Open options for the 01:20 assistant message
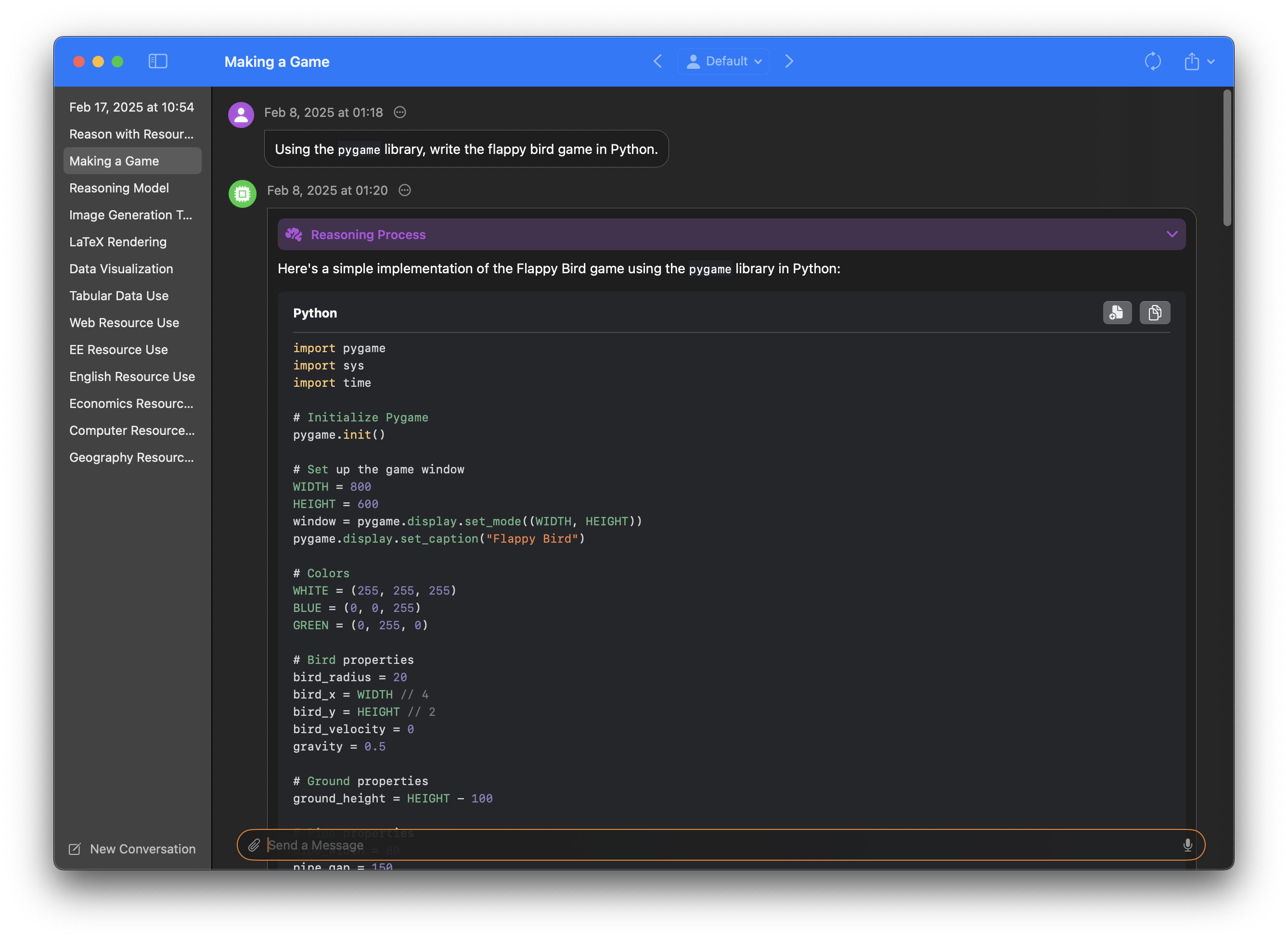The image size is (1288, 941). (x=405, y=190)
